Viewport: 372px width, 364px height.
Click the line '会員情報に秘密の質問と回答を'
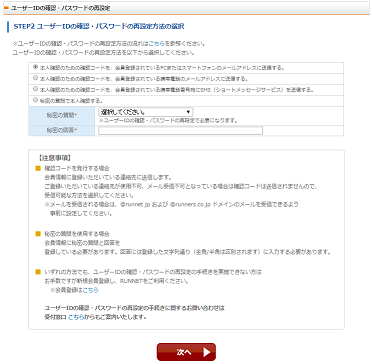[82, 243]
